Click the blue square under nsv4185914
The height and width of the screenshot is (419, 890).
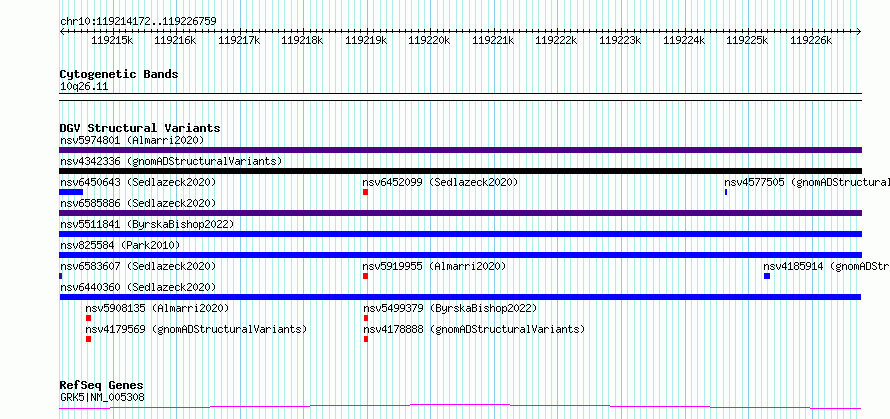tap(767, 276)
